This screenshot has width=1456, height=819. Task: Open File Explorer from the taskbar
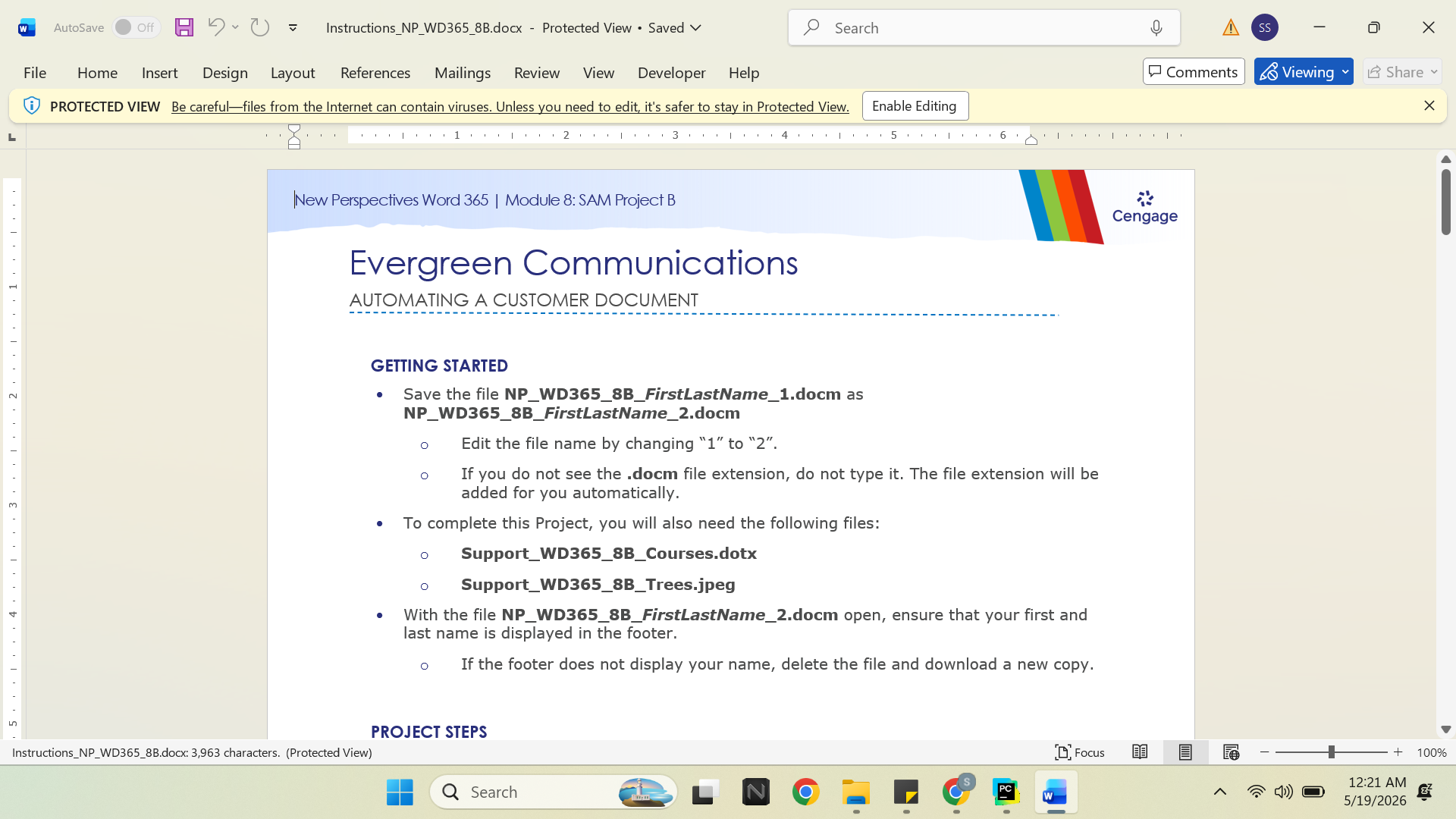pos(856,792)
